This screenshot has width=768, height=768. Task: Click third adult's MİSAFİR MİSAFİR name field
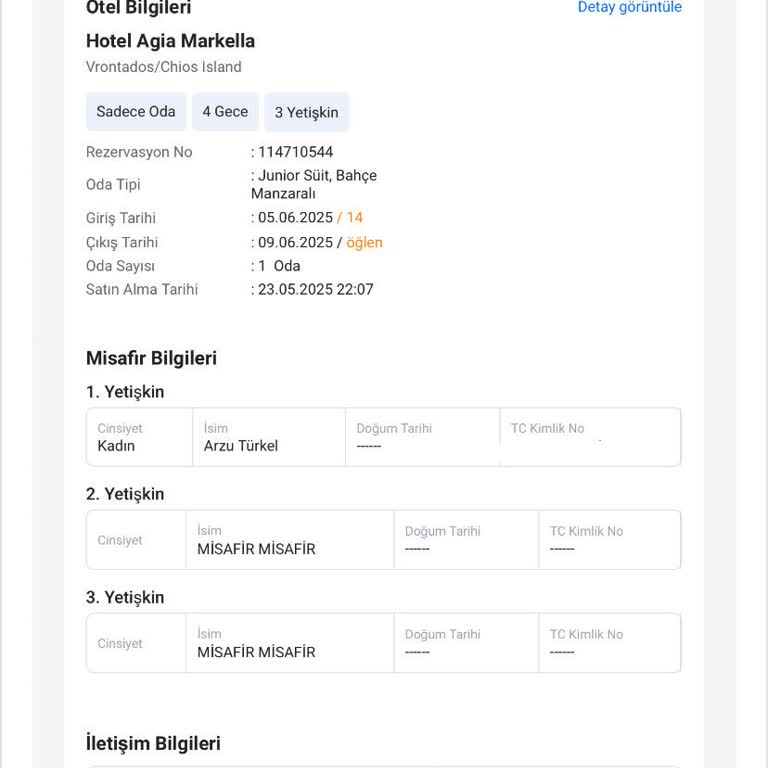tap(289, 643)
